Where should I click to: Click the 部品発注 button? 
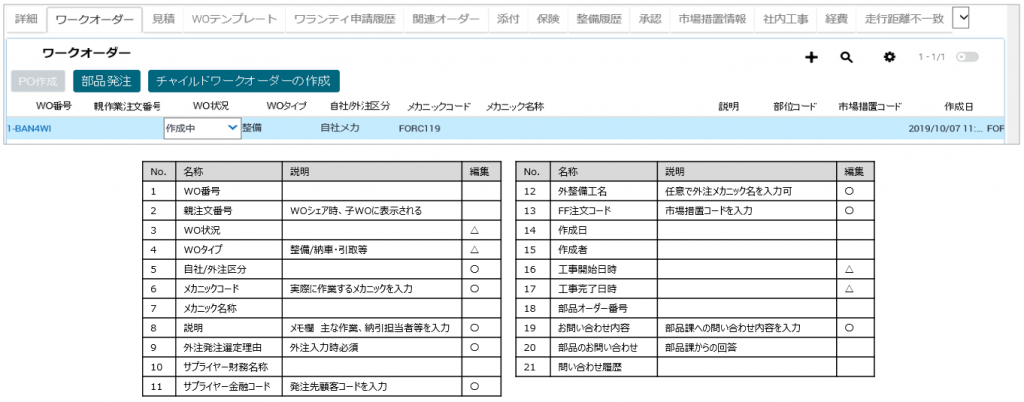[x=106, y=81]
